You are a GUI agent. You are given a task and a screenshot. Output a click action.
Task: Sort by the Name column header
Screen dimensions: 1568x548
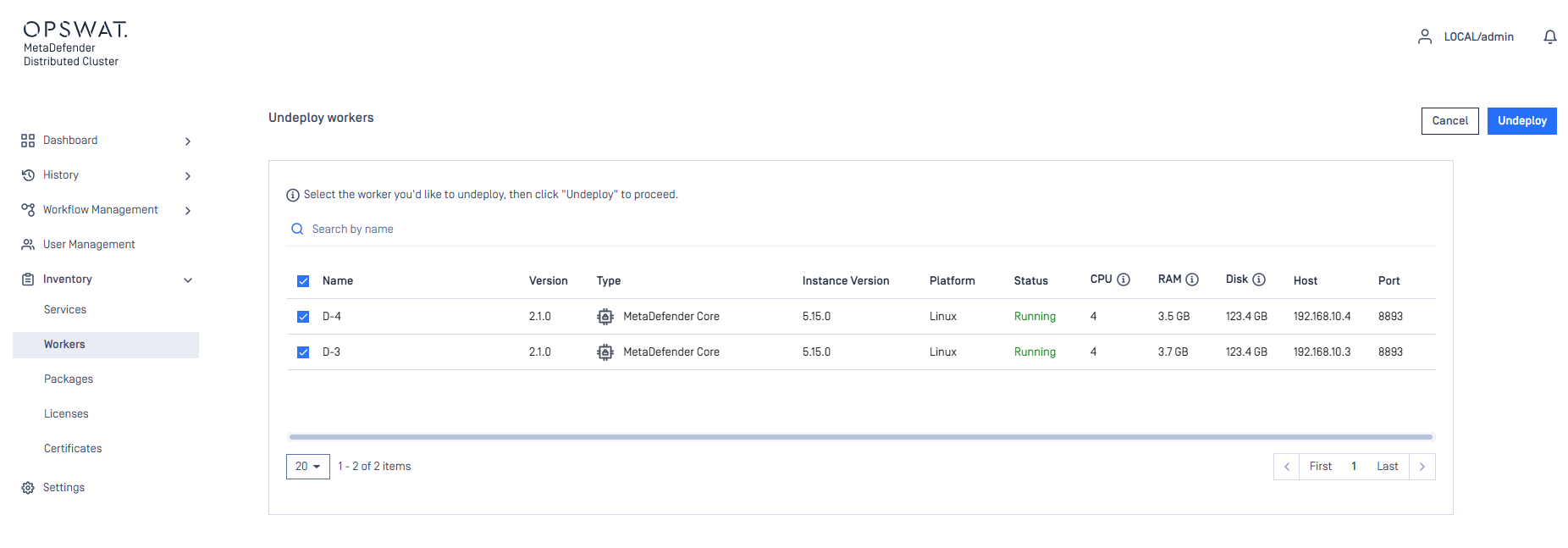coord(338,281)
